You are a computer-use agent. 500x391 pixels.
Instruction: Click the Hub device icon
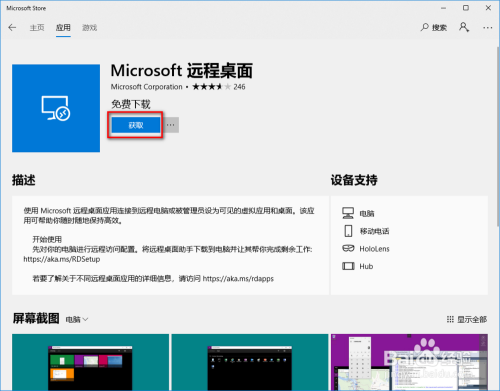pyautogui.click(x=348, y=266)
